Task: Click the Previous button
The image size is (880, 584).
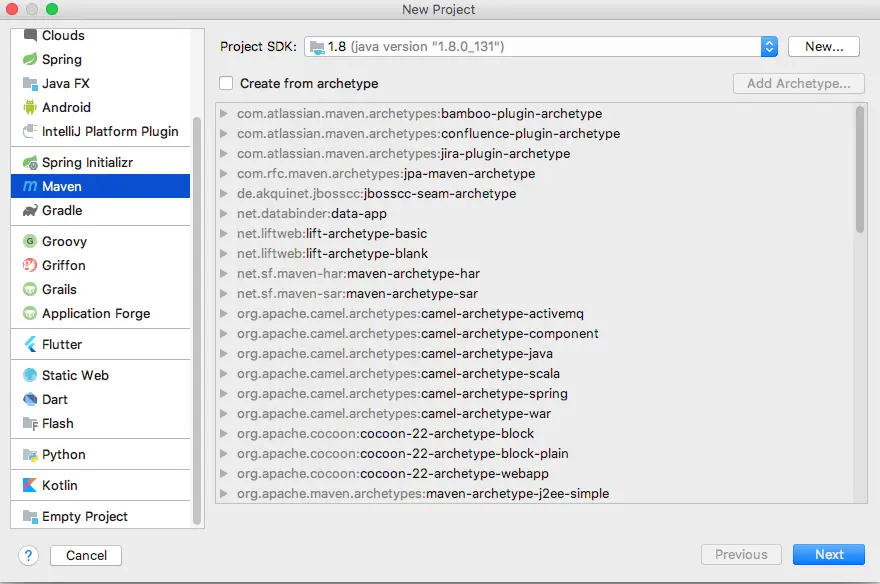Action: click(x=741, y=554)
